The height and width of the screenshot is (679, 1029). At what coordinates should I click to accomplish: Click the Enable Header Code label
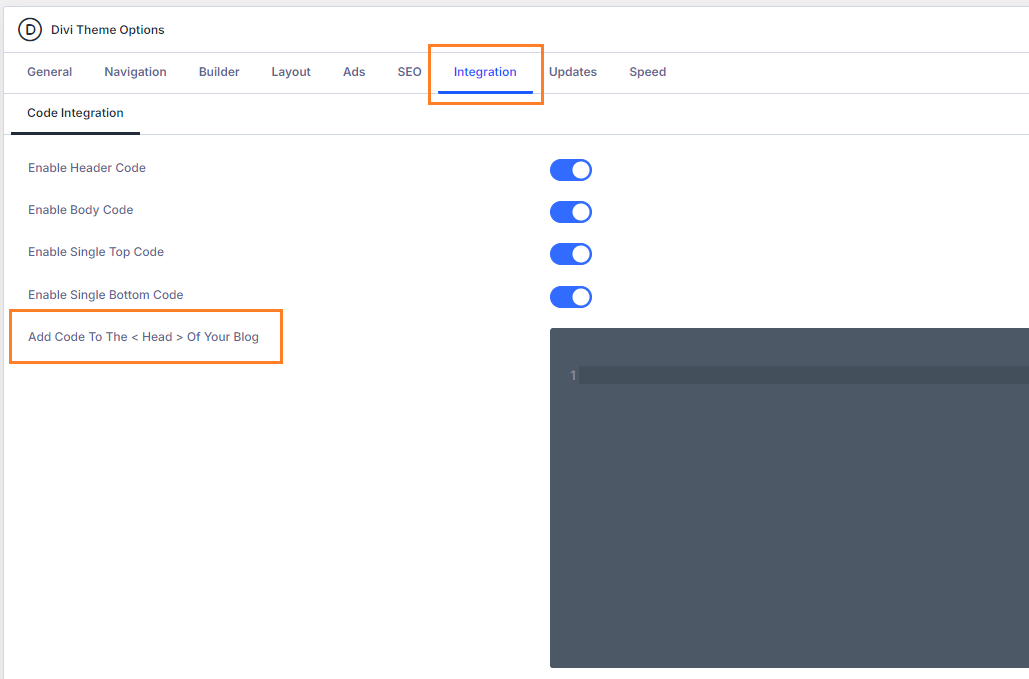pos(87,168)
